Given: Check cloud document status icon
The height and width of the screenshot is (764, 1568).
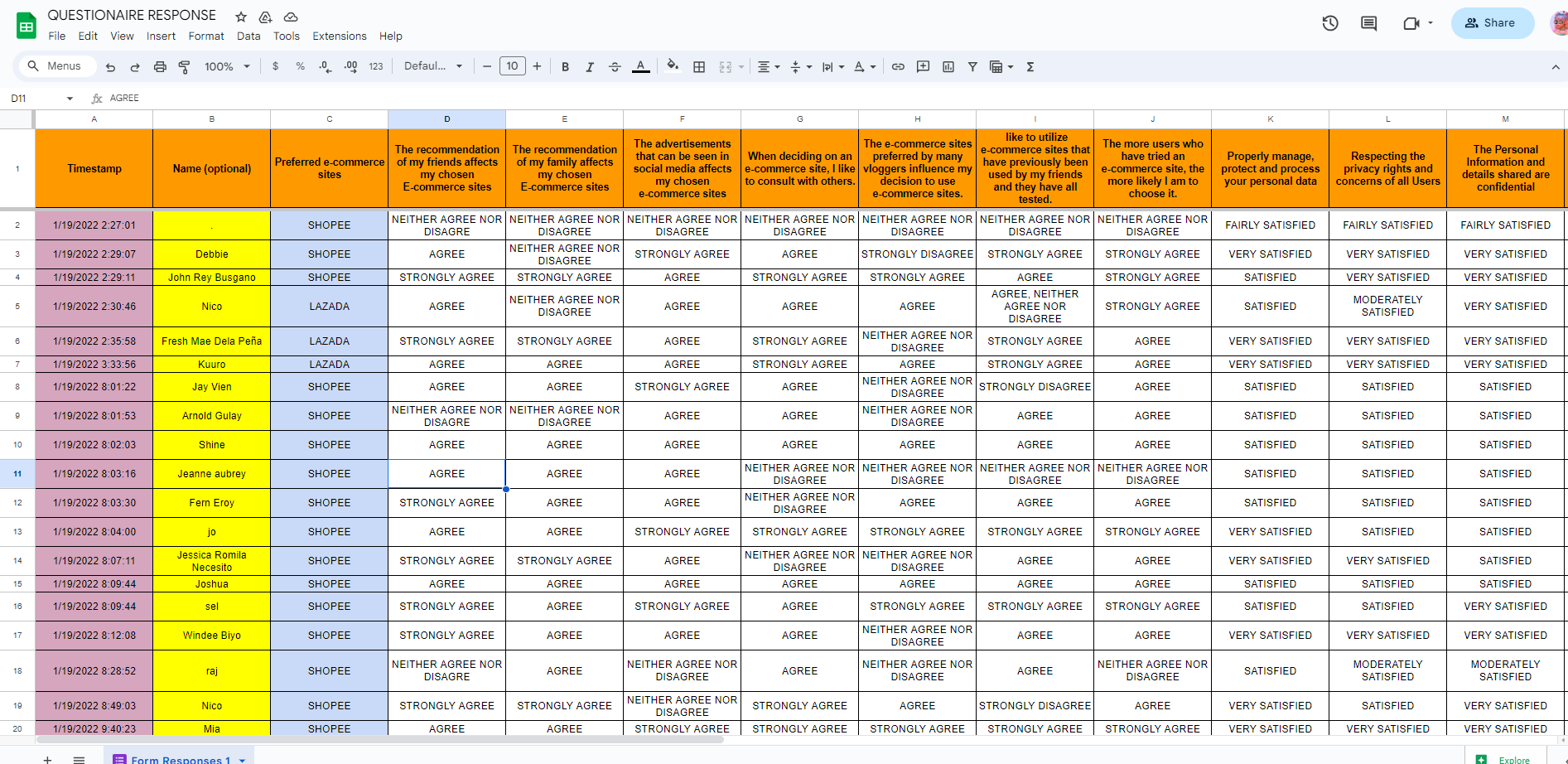Looking at the screenshot, I should click(x=291, y=17).
